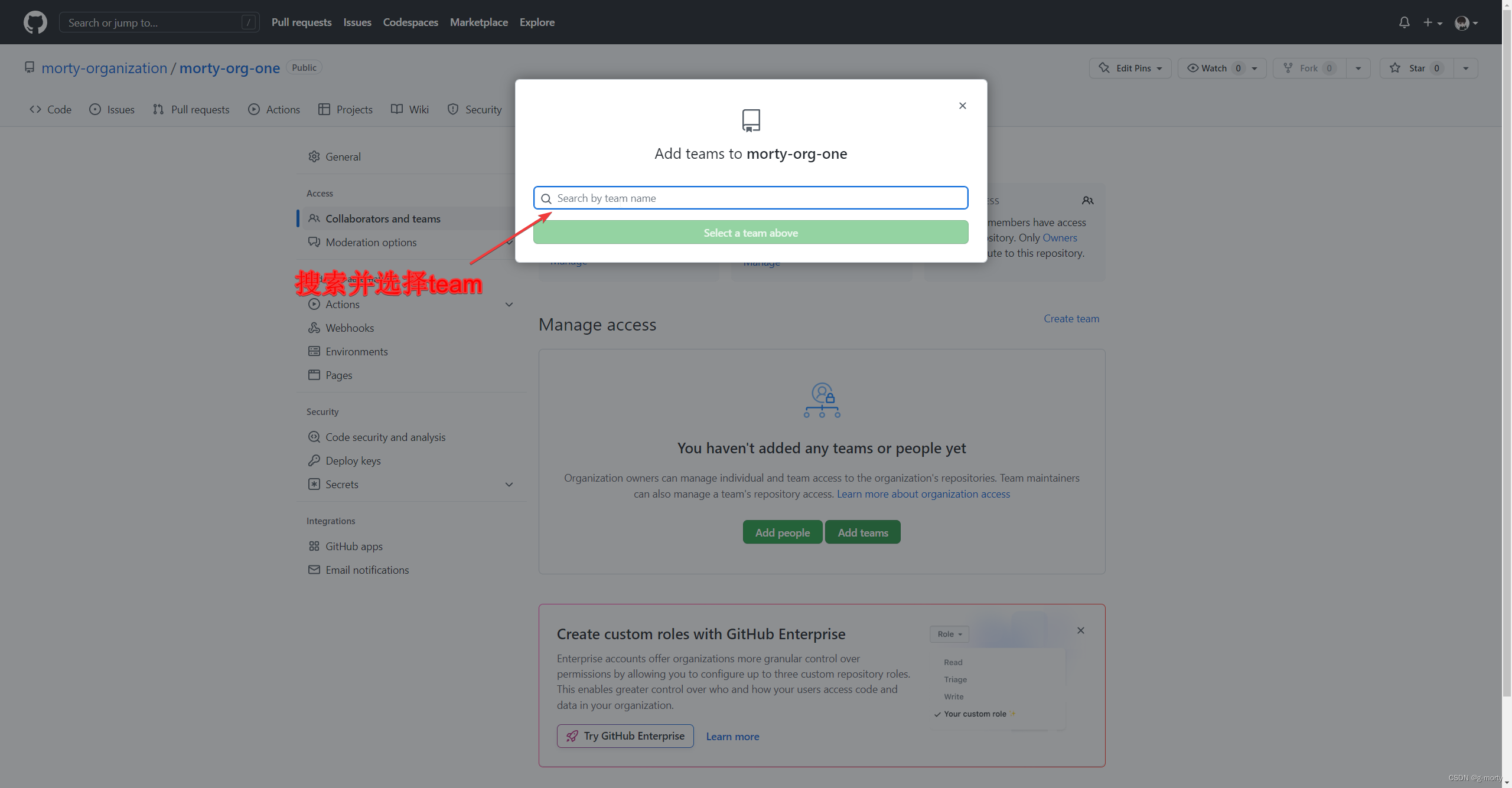Viewport: 1512px width, 788px height.
Task: Open Webhooks settings in sidebar
Action: [x=350, y=328]
